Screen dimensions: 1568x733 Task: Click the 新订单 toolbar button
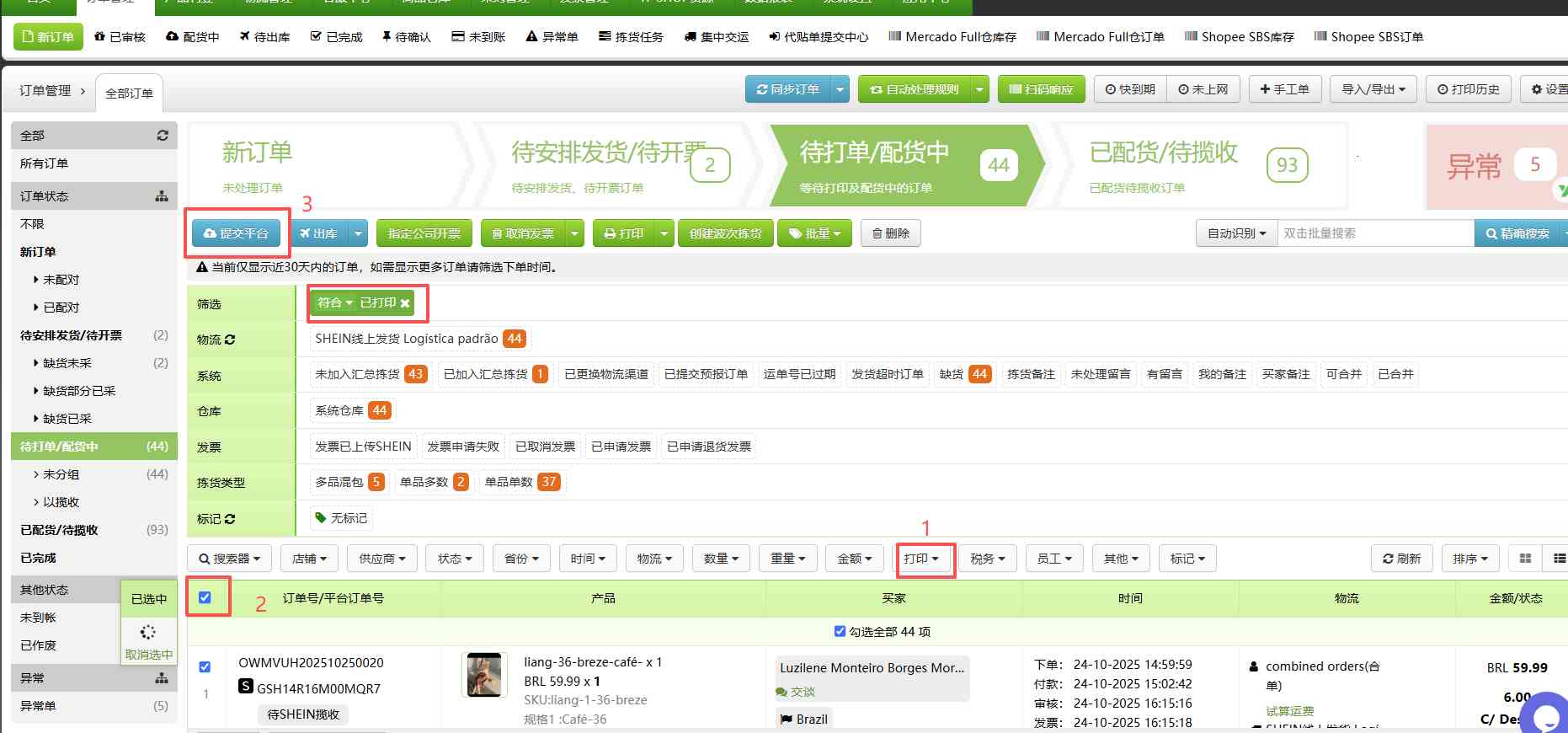(x=48, y=37)
